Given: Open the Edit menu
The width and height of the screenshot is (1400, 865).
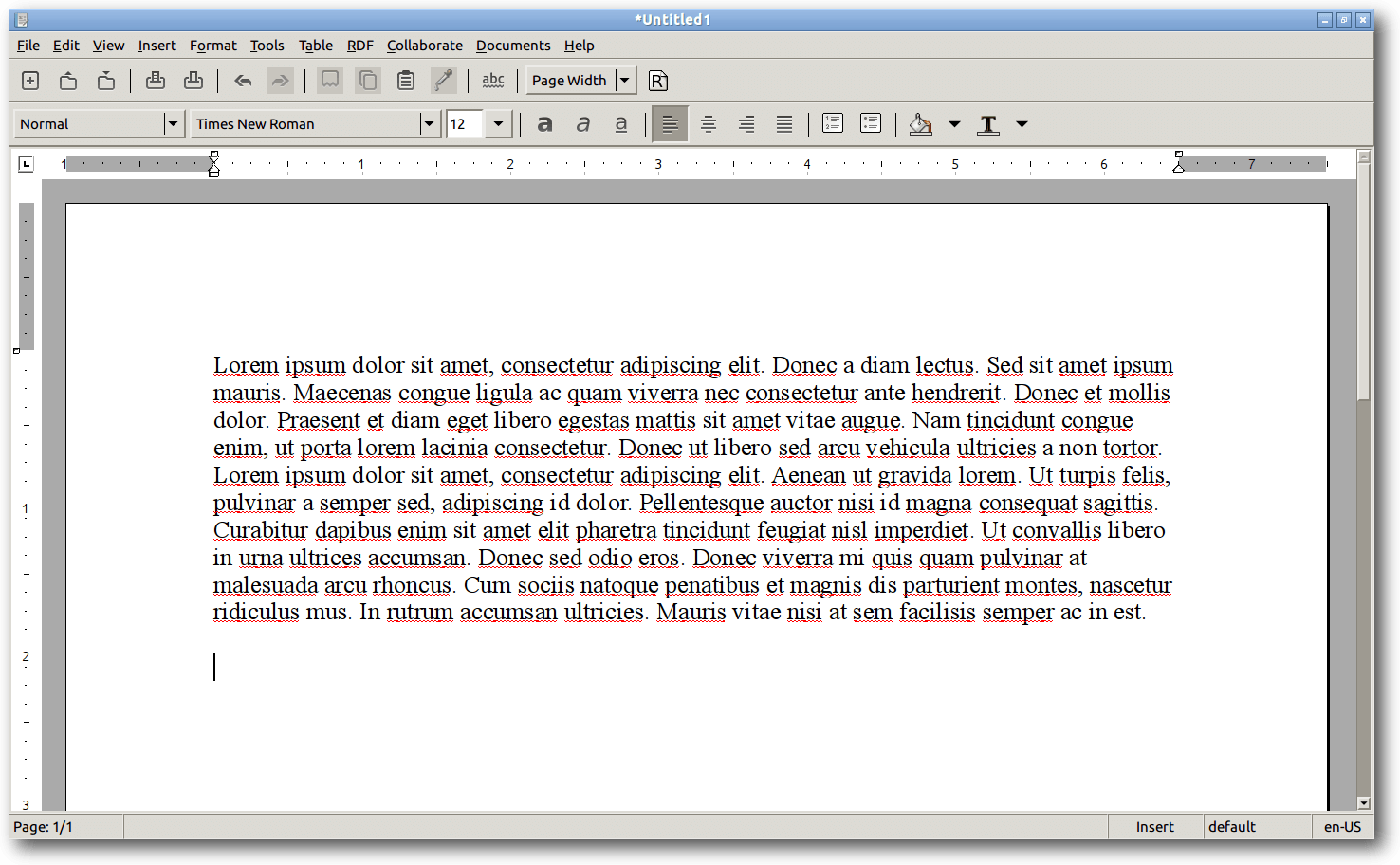Looking at the screenshot, I should (x=65, y=46).
